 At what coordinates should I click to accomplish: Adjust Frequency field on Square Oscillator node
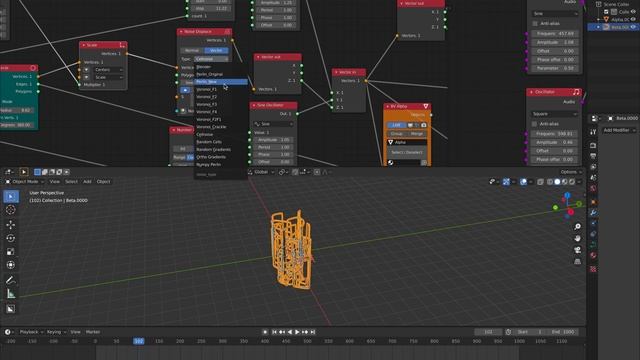point(555,134)
